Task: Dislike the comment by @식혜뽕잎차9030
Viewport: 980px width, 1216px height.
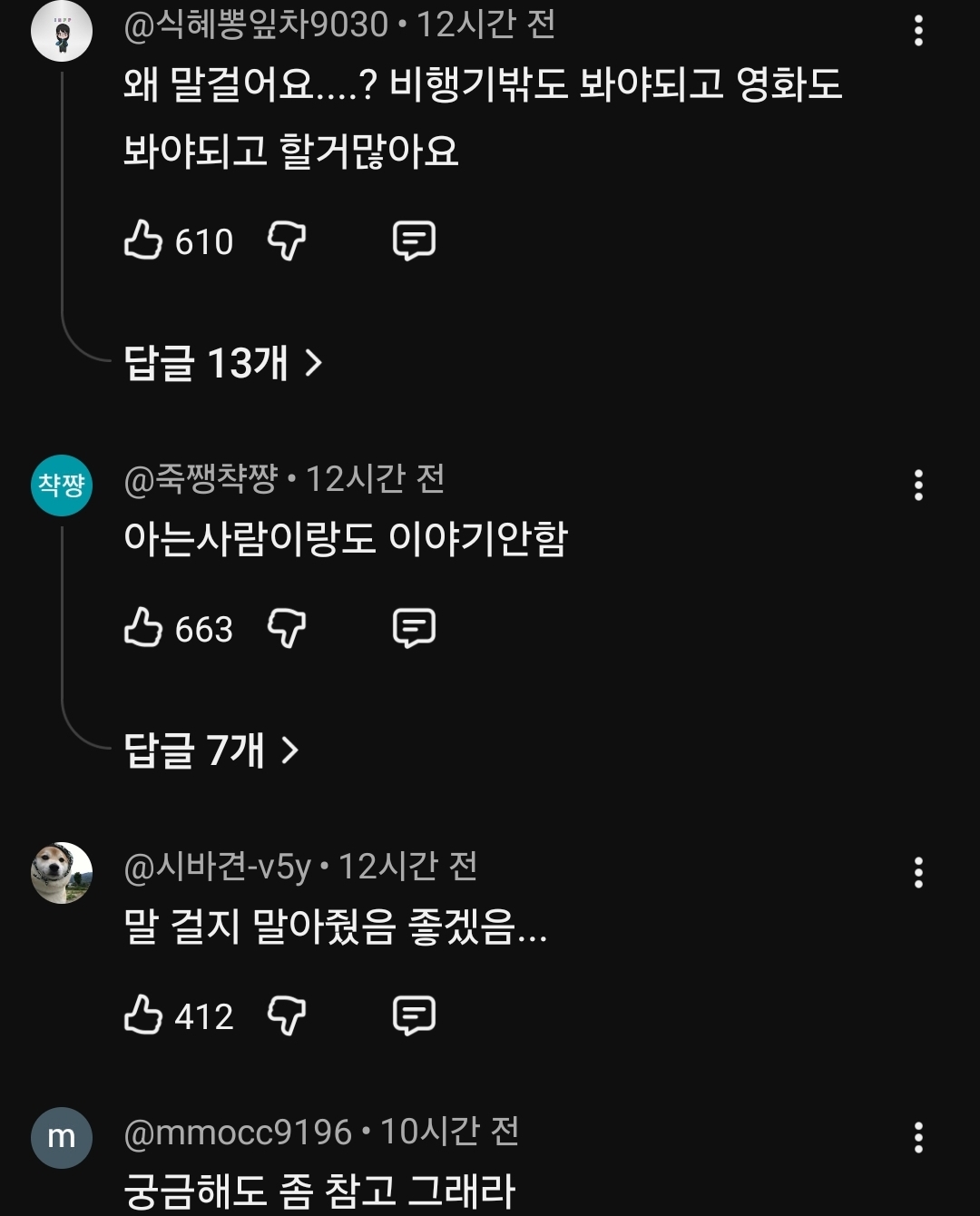Action: point(287,241)
